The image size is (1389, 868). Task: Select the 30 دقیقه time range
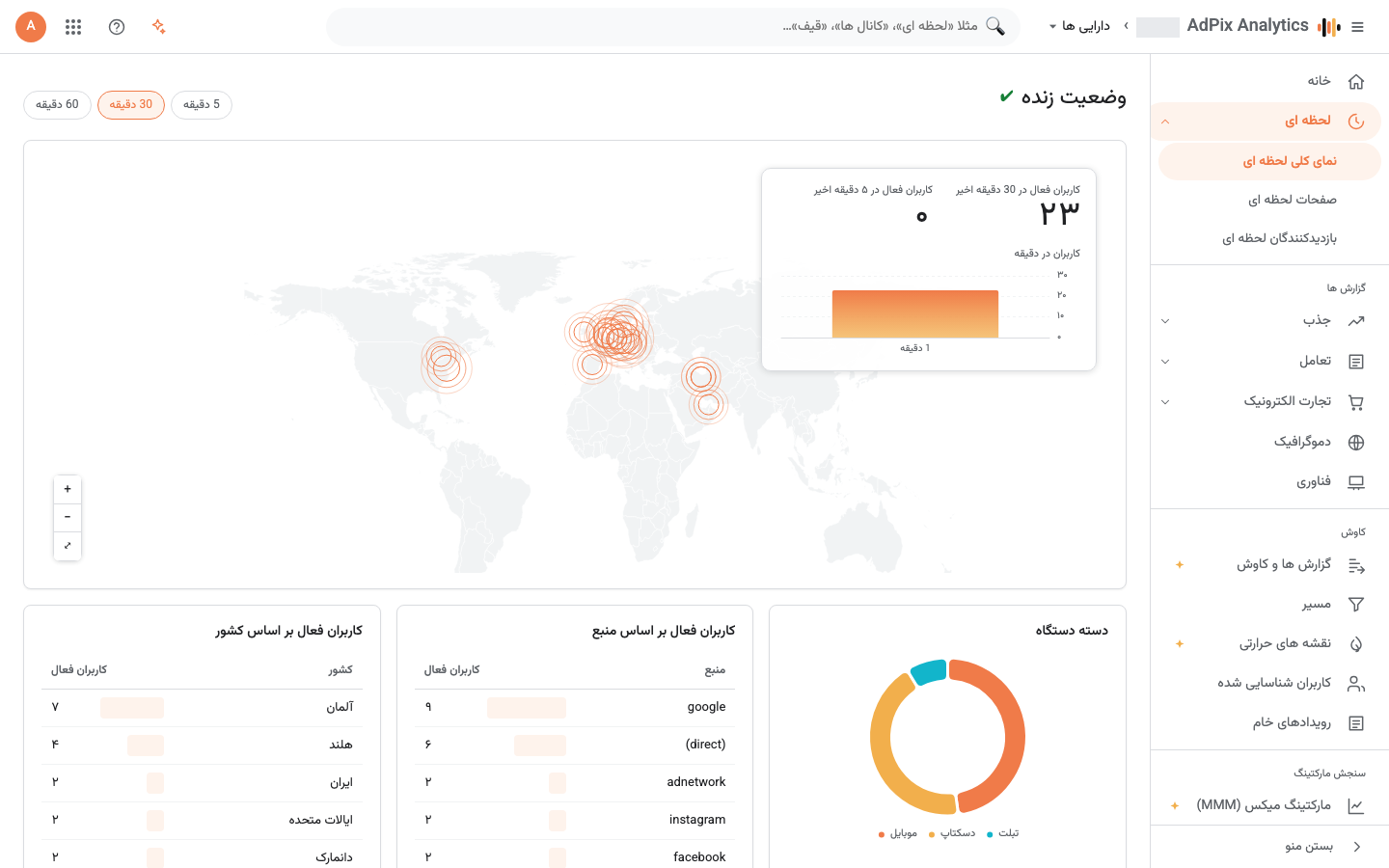[131, 105]
